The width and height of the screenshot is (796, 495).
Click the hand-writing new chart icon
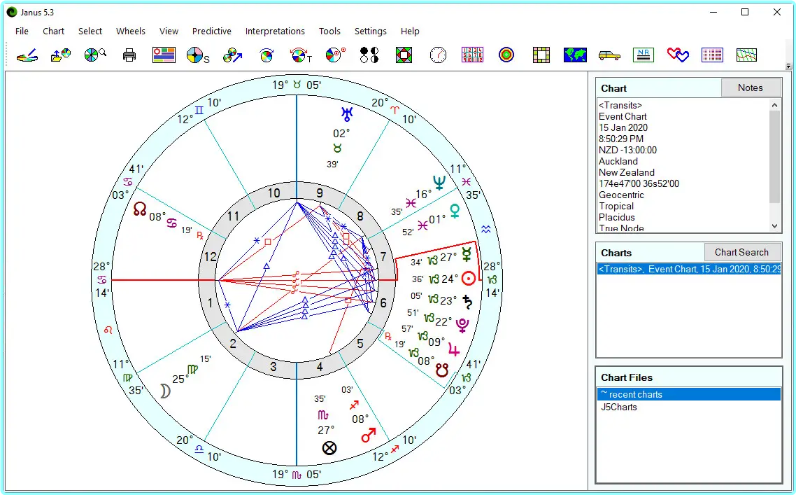click(x=27, y=54)
